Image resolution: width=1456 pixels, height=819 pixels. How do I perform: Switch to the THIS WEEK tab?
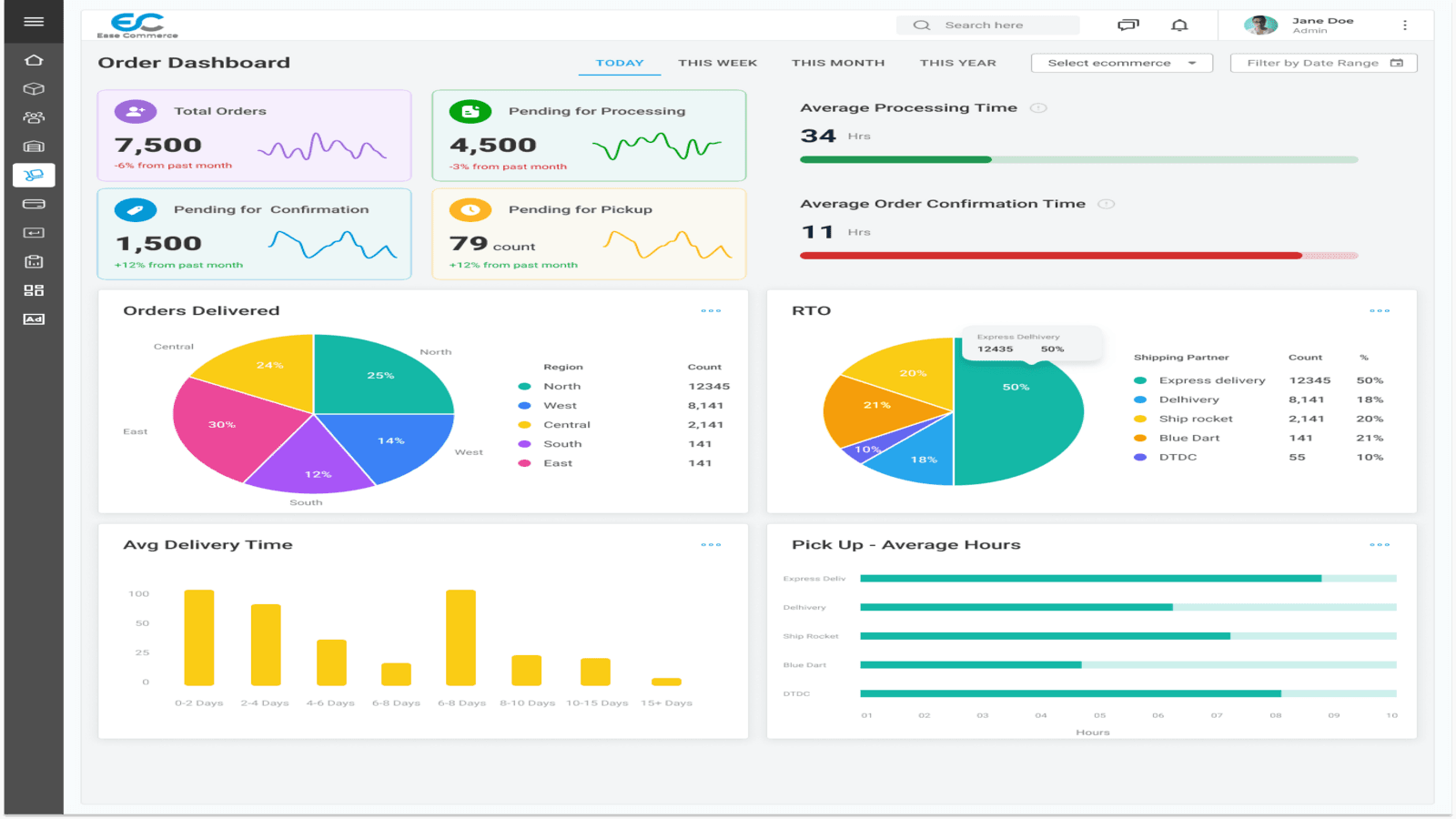717,63
